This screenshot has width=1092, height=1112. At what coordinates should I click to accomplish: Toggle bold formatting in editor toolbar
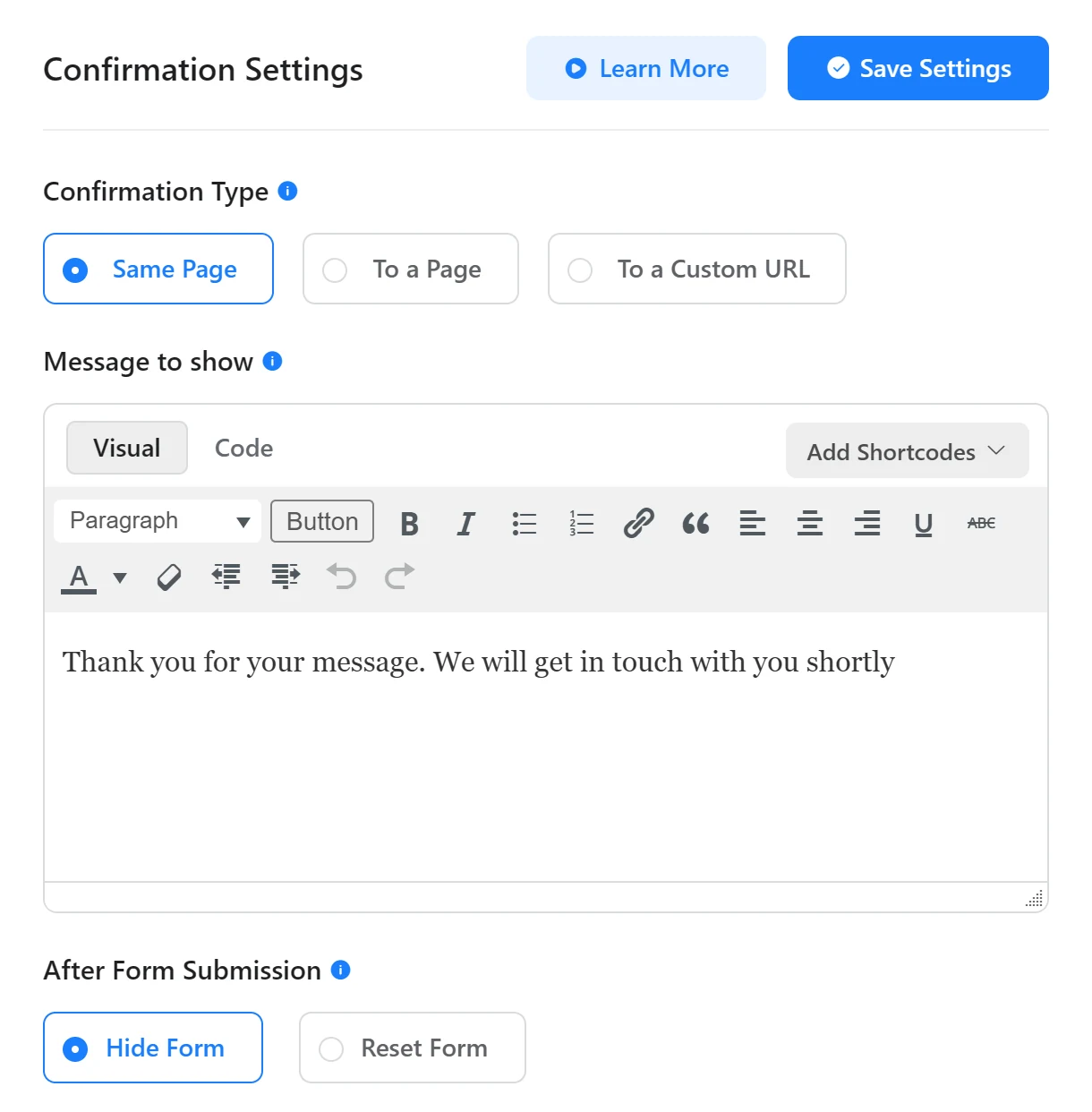[x=409, y=523]
